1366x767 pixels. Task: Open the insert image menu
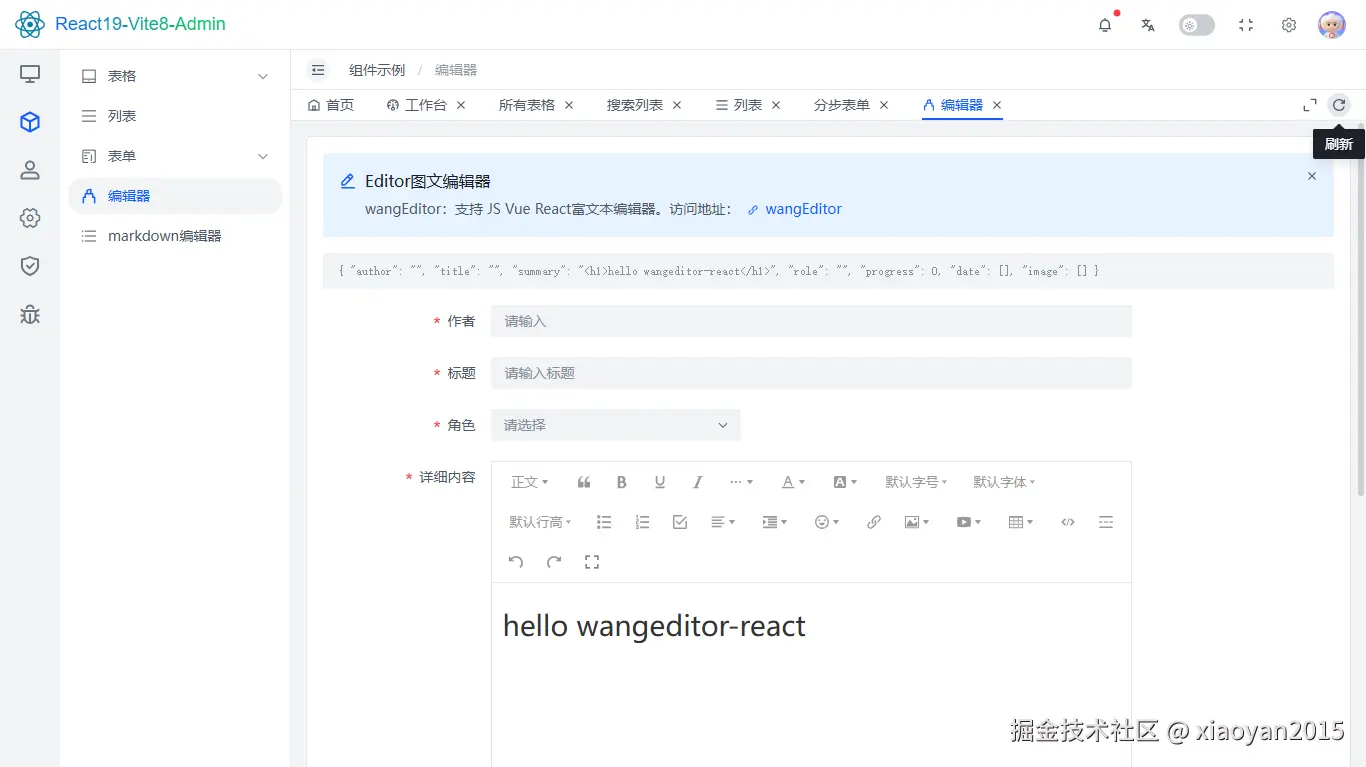(917, 522)
